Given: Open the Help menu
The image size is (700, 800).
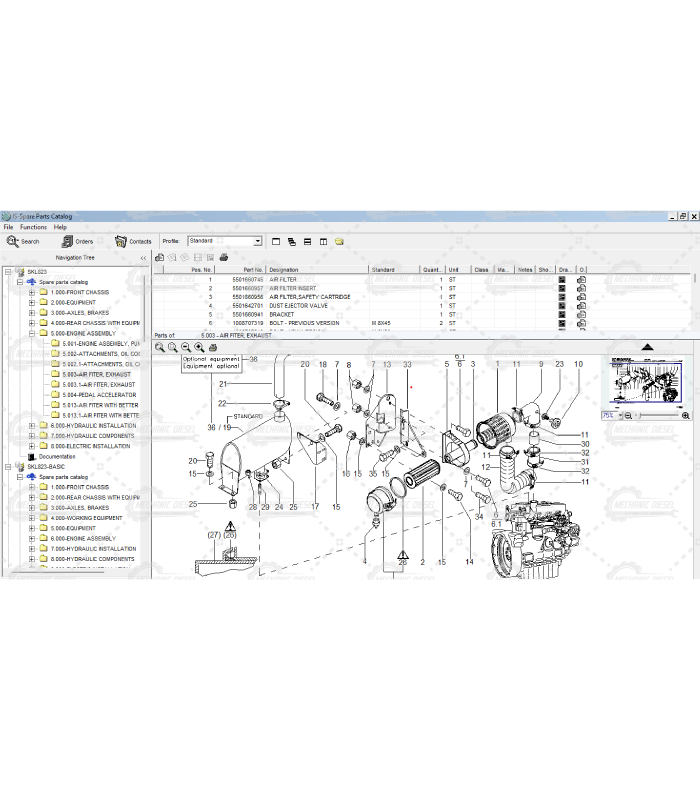Looking at the screenshot, I should (x=60, y=227).
